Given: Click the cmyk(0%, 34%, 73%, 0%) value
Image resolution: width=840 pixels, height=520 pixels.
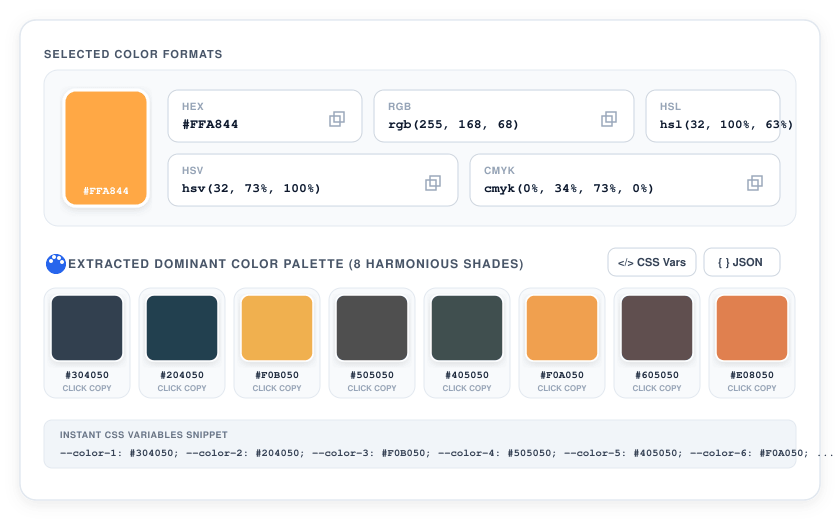Looking at the screenshot, I should coord(568,189).
